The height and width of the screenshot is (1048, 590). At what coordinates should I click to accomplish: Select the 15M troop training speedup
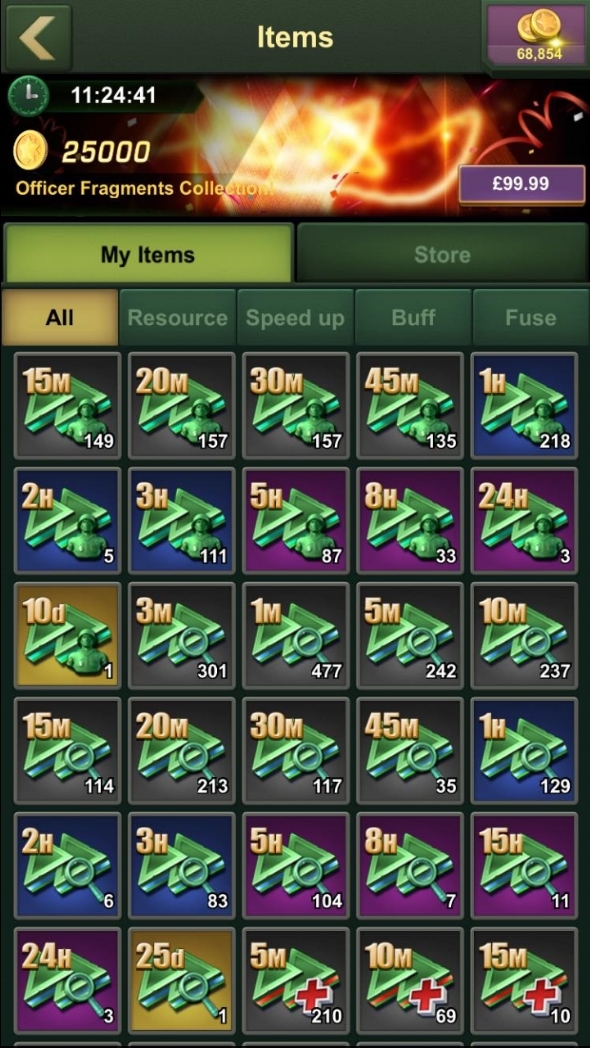[67, 406]
